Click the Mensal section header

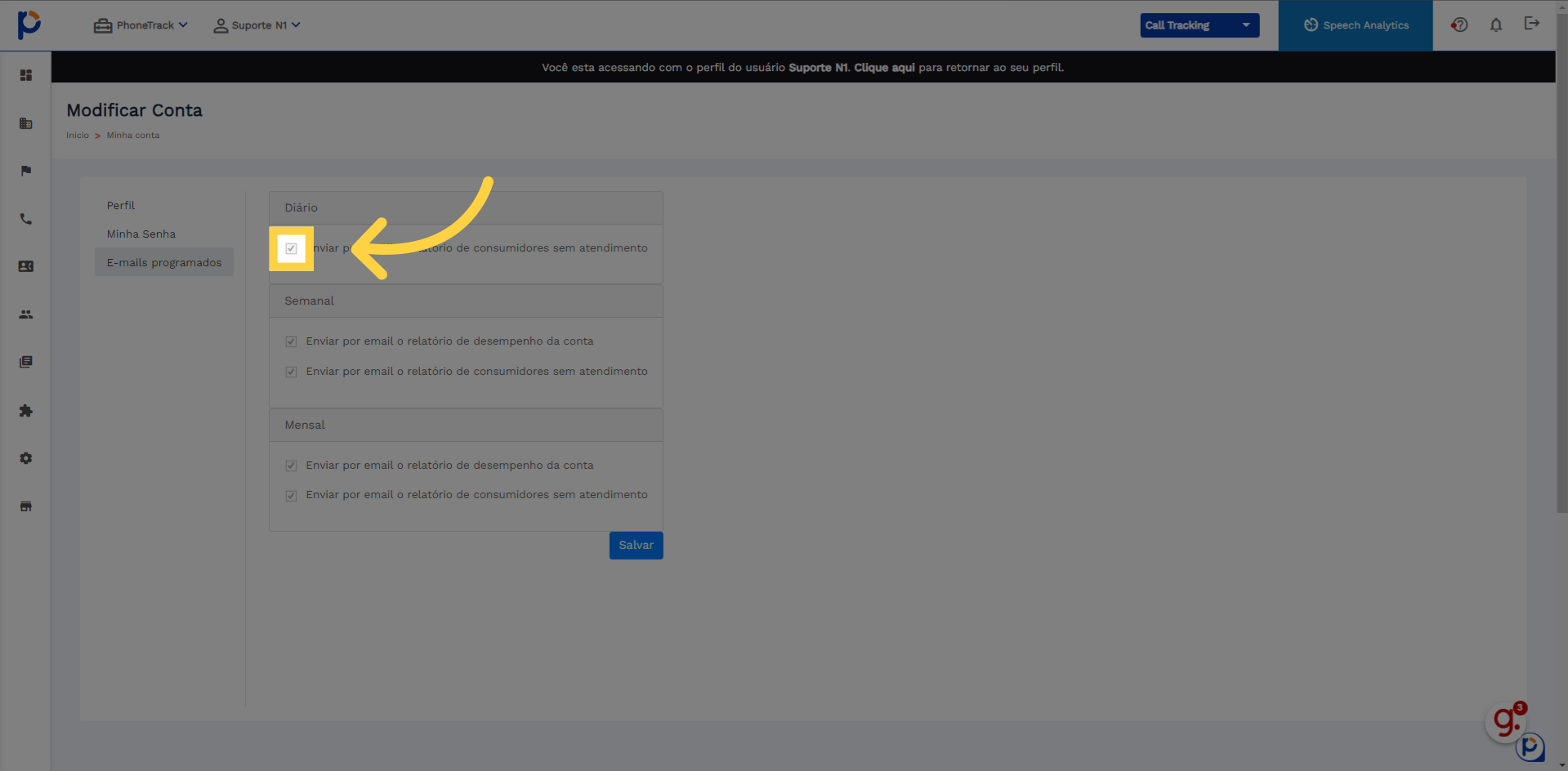coord(466,426)
